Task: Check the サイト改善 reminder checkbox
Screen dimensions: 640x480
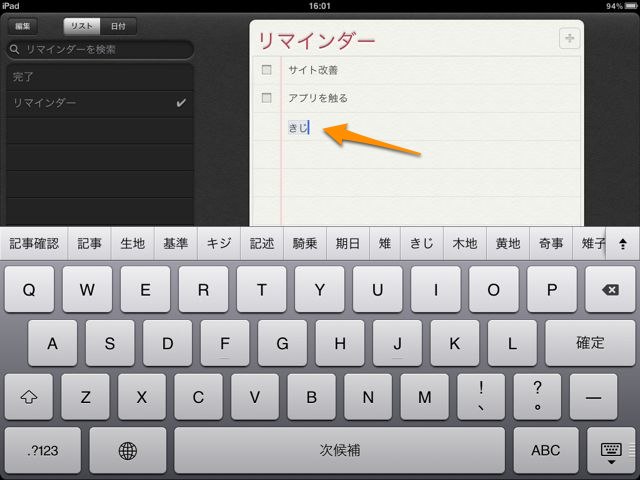Action: coord(267,70)
